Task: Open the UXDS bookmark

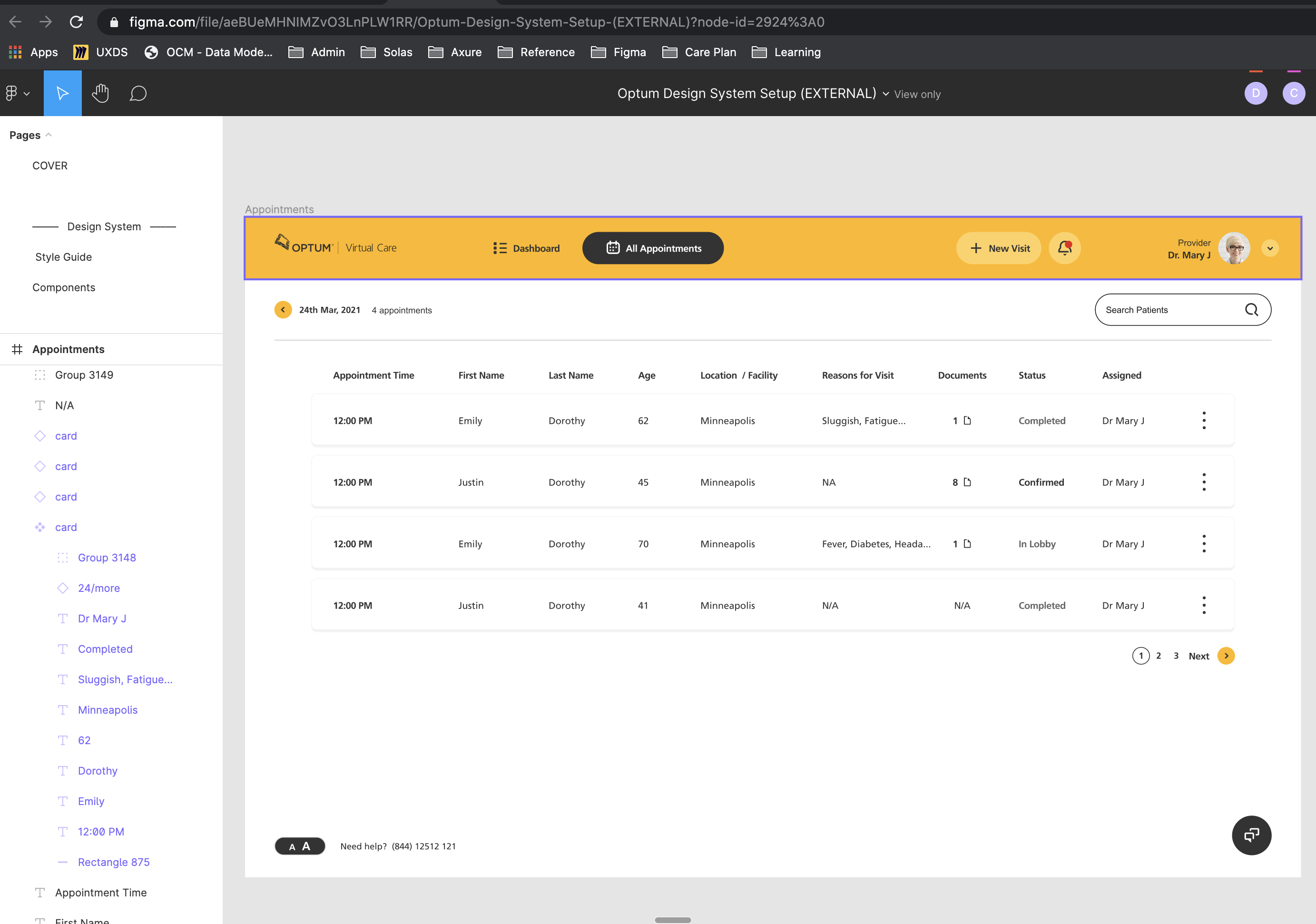Action: click(100, 52)
